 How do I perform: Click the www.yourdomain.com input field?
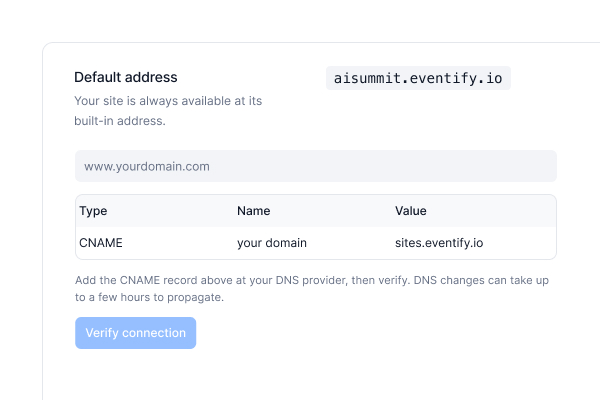(x=316, y=166)
